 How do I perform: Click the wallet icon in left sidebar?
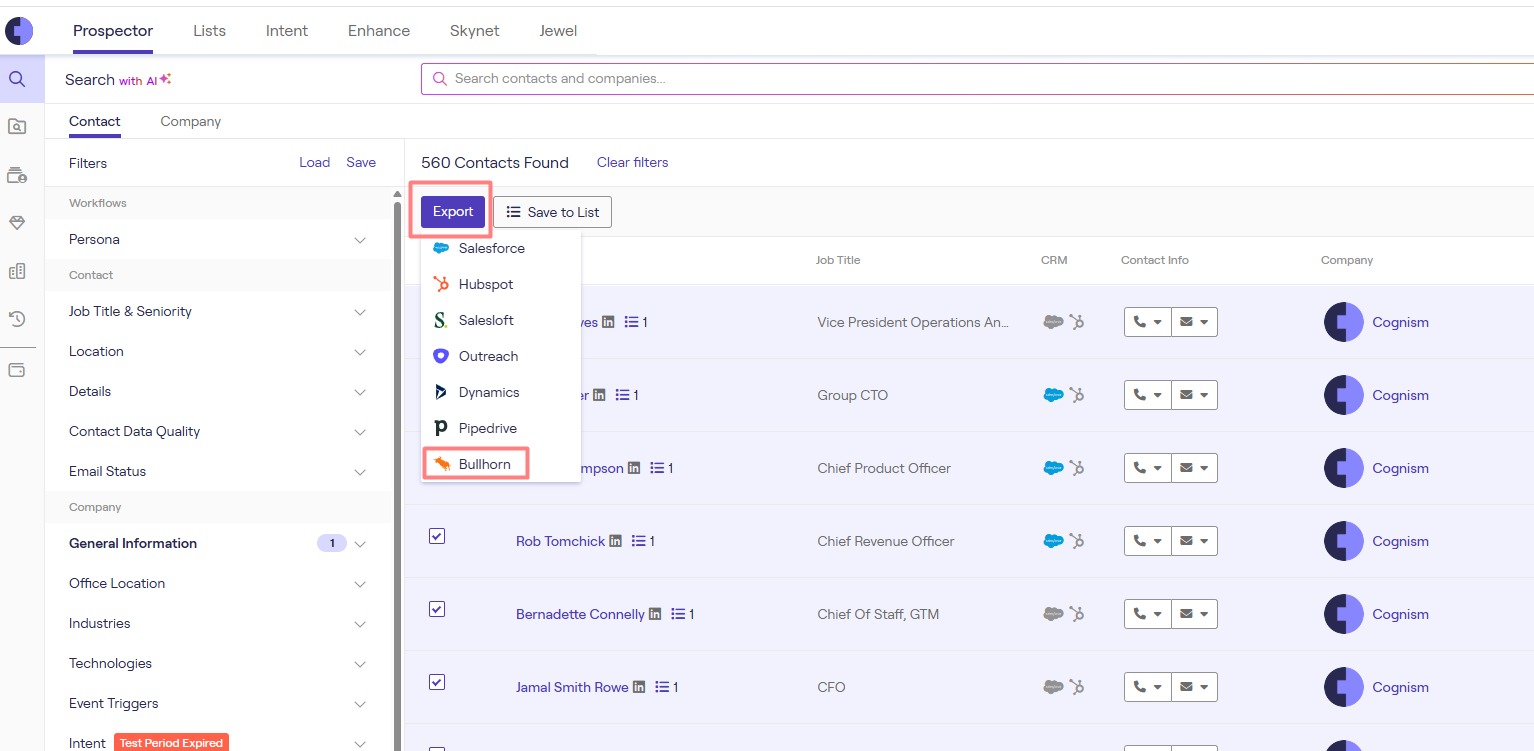[x=17, y=370]
